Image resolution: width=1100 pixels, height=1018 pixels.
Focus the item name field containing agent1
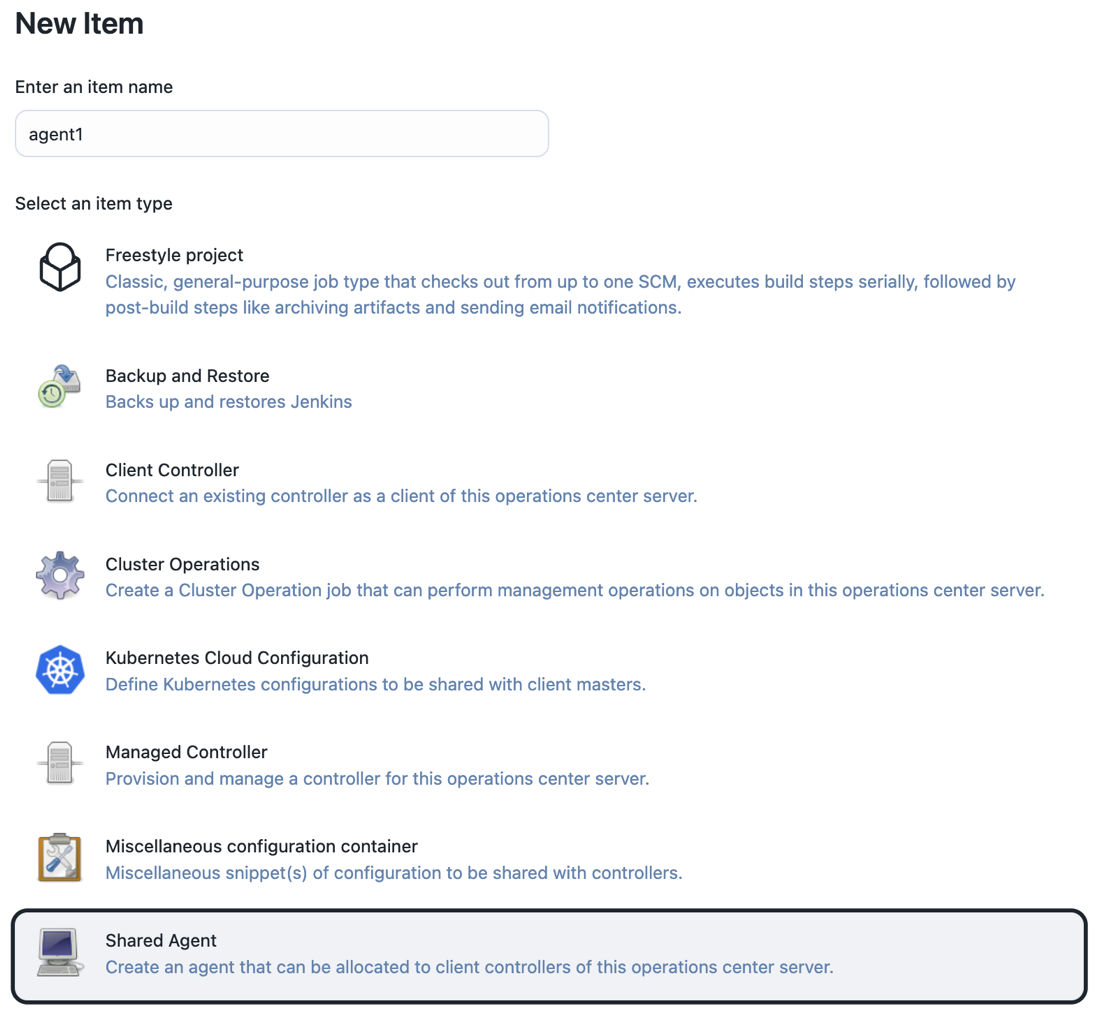[281, 134]
